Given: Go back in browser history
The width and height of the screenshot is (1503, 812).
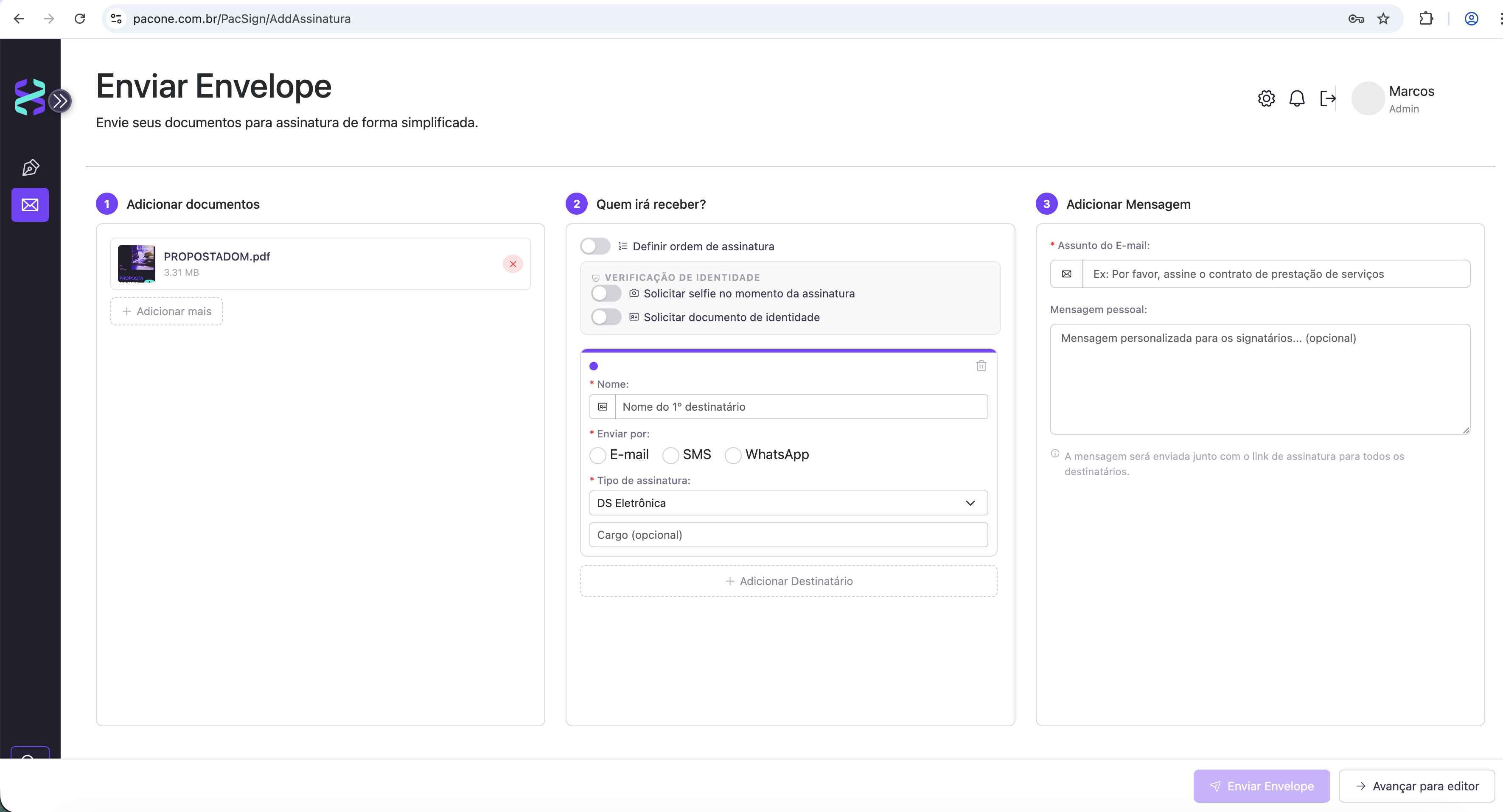Looking at the screenshot, I should 19,19.
